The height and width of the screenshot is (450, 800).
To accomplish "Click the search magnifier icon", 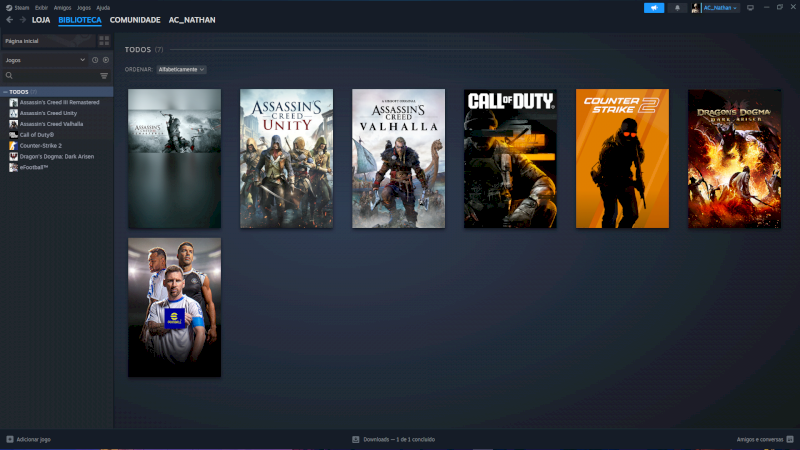I will 9,76.
